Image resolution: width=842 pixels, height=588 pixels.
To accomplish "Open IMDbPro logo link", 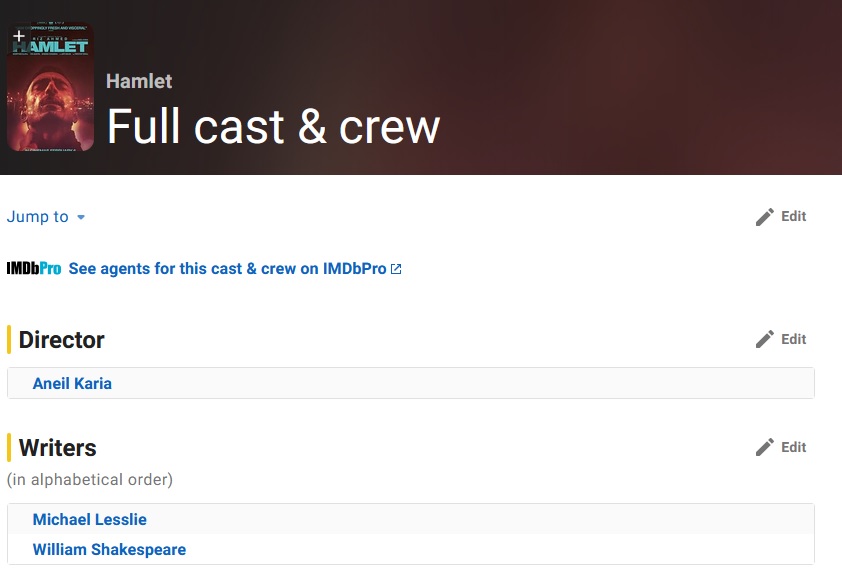I will click(34, 268).
